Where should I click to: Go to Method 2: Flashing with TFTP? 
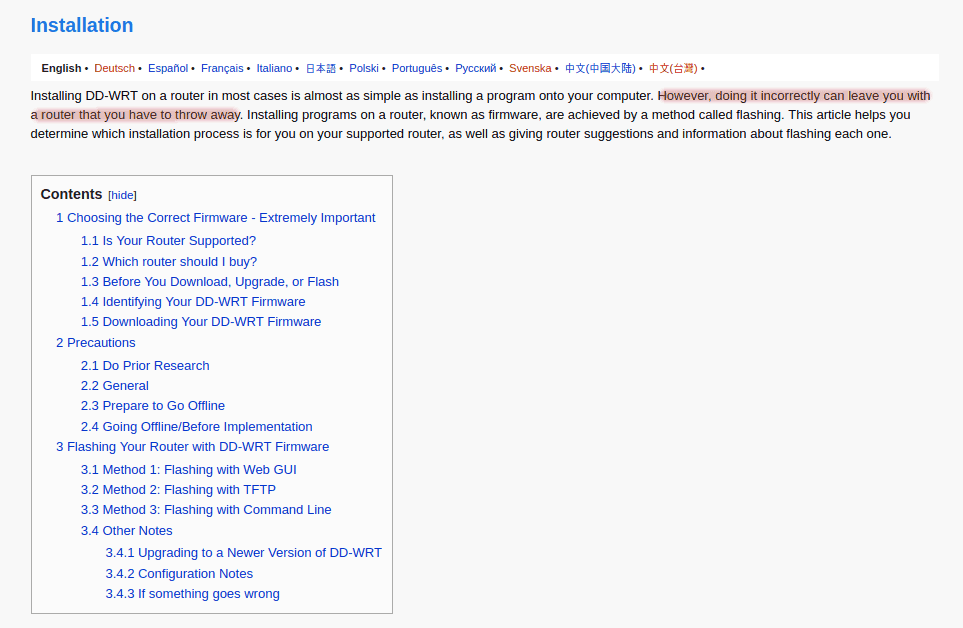point(178,490)
